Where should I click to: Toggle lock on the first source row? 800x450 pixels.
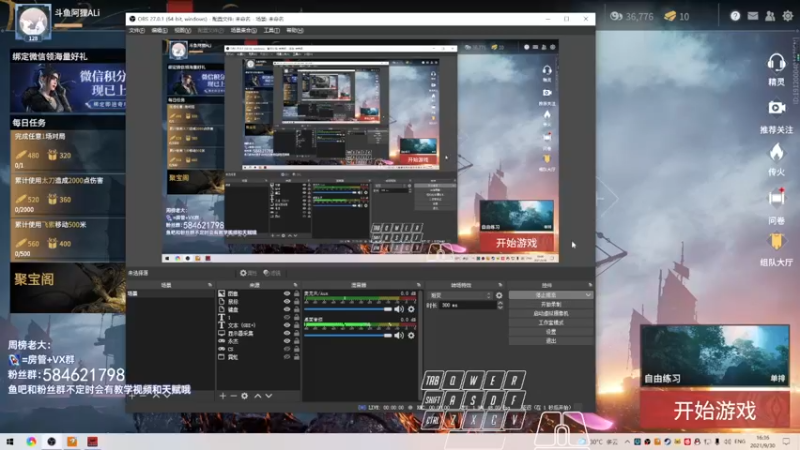tap(296, 294)
